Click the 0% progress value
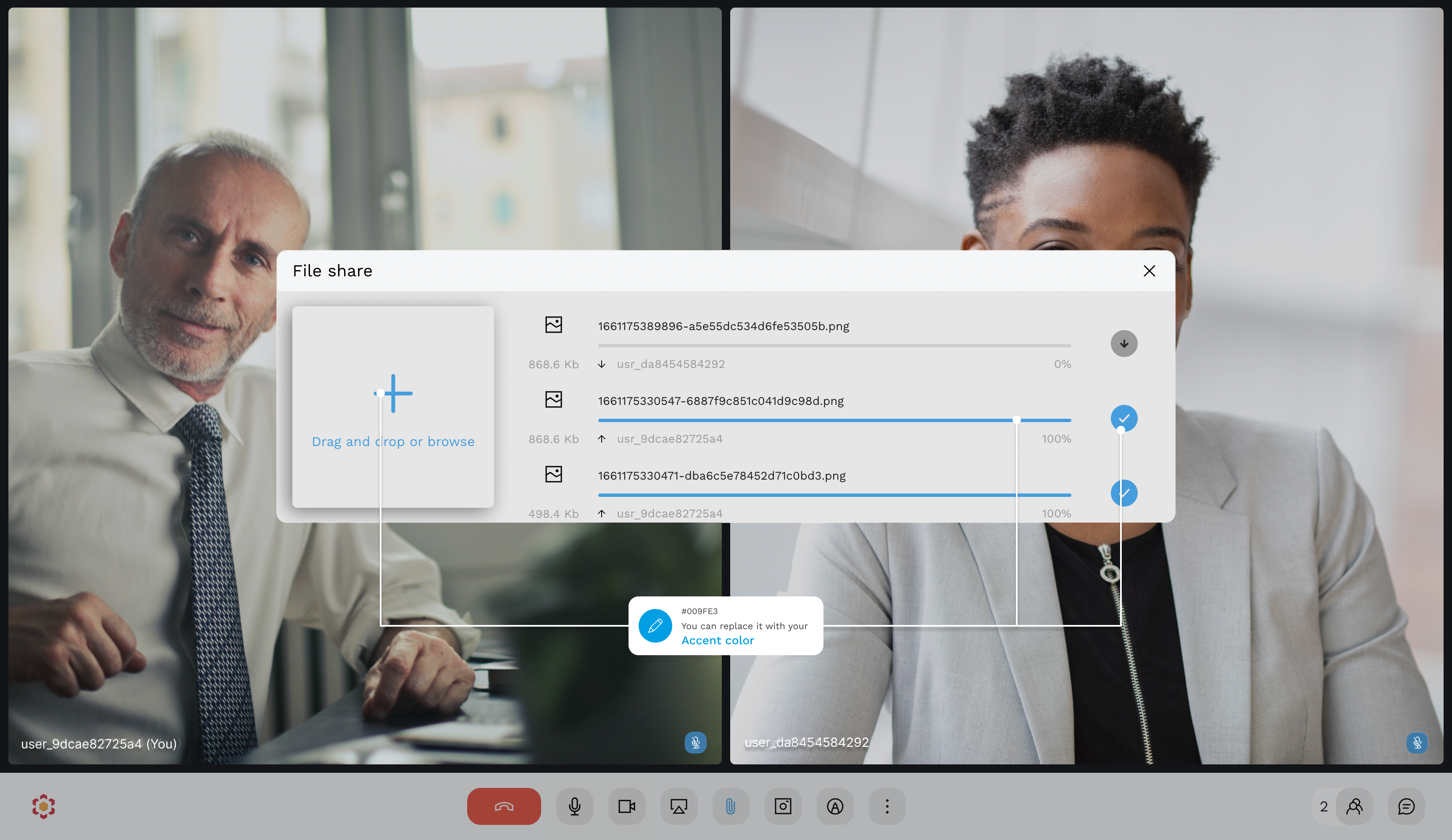 pos(1063,364)
